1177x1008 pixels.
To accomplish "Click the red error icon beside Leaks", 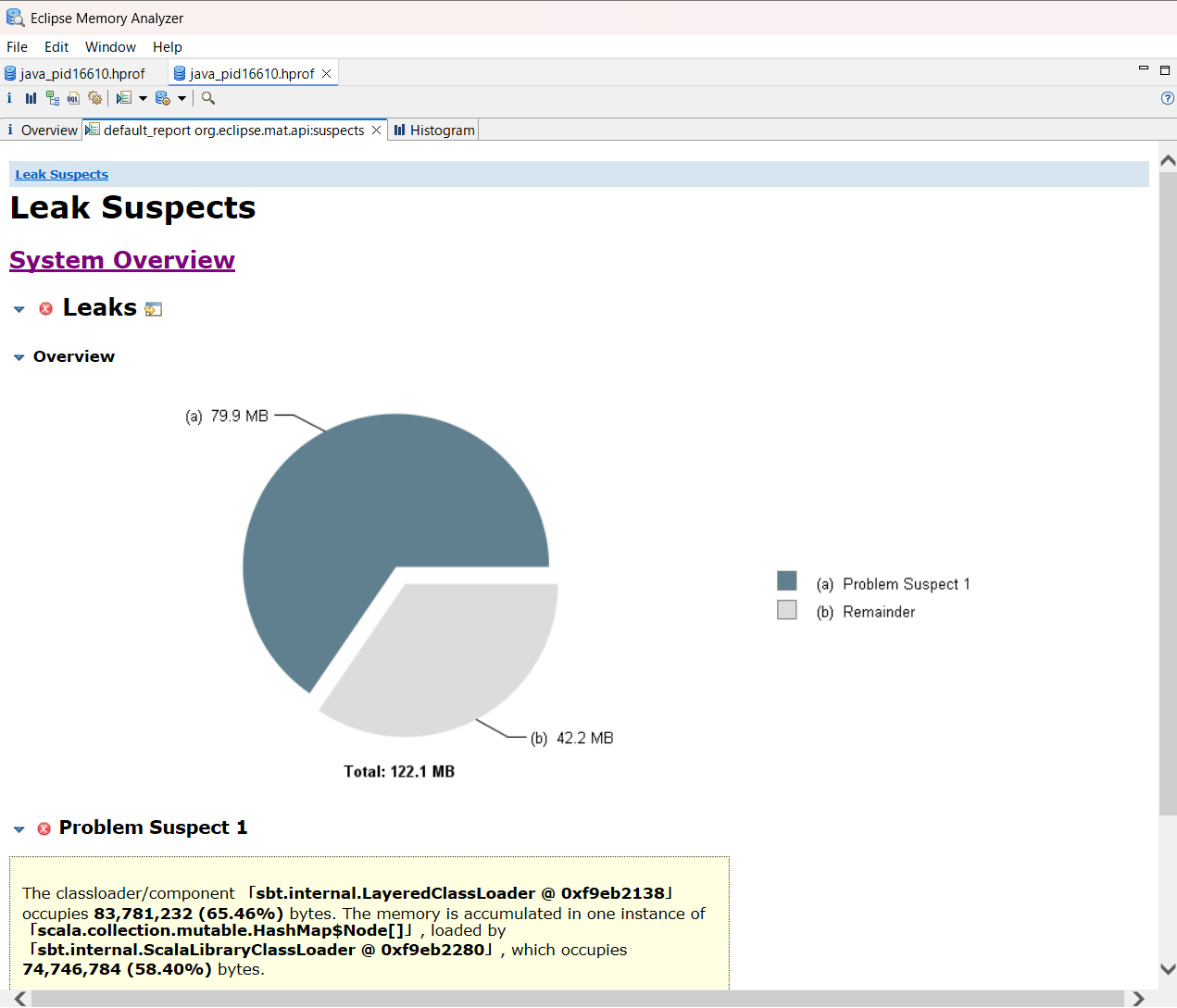I will pos(46,308).
